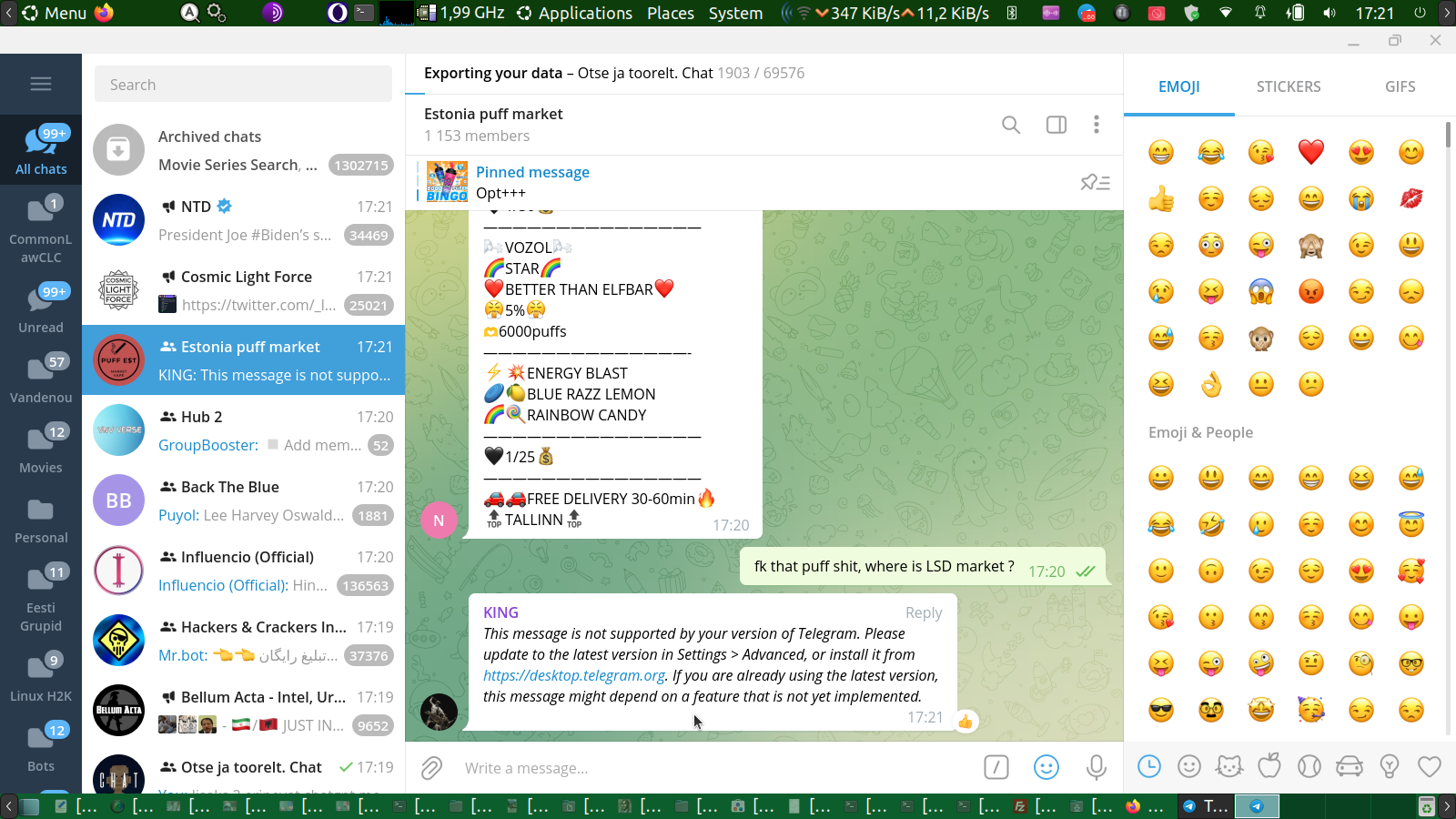Jump to the objects lightbulb emoji category
Viewport: 1456px width, 819px height.
pyautogui.click(x=1390, y=767)
